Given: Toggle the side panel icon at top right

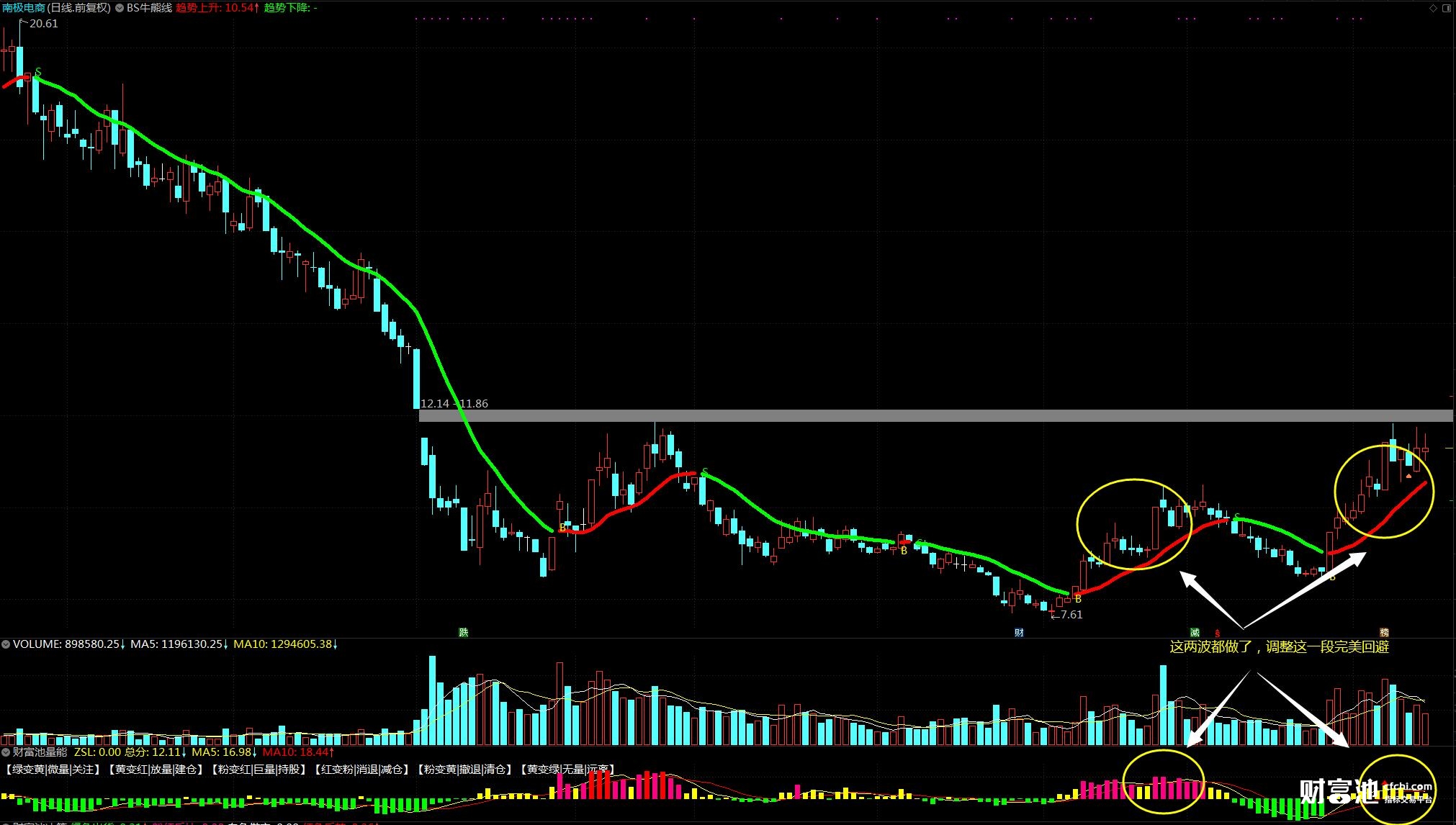Looking at the screenshot, I should (1447, 8).
